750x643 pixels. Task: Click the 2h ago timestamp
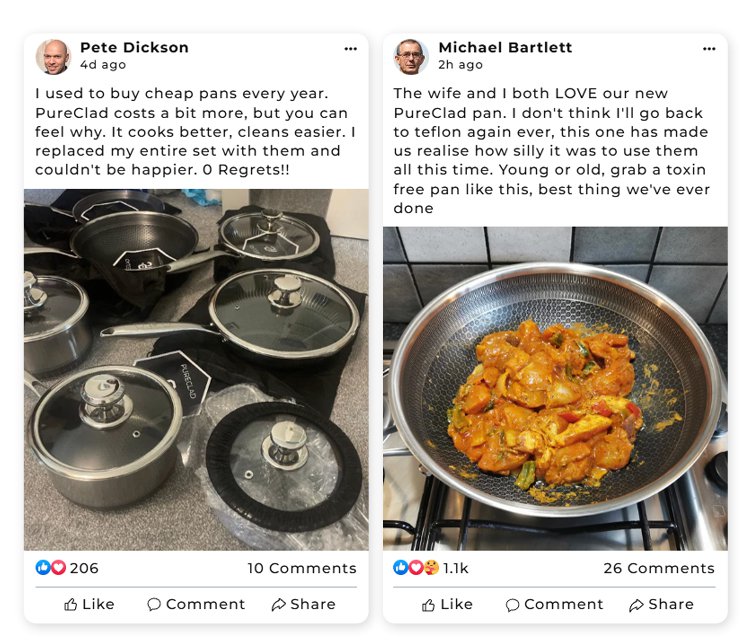[x=461, y=65]
